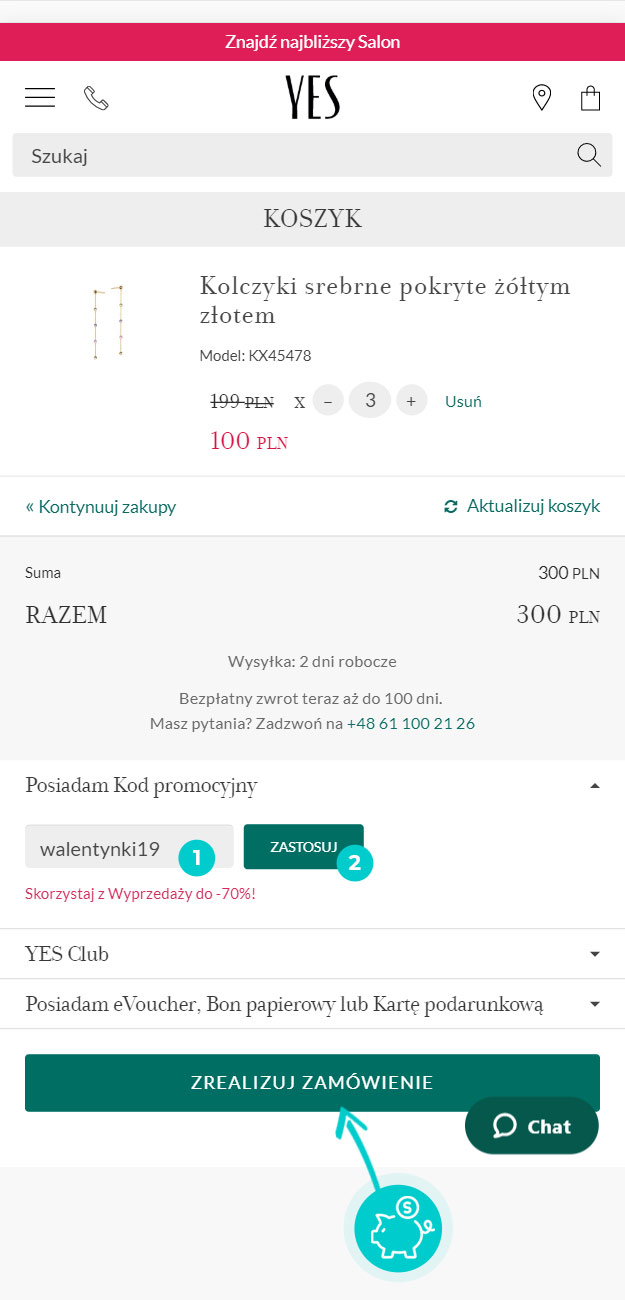Click ZREALIZUJ ZAMÓWIENIE to checkout
Image resolution: width=625 pixels, height=1300 pixels.
(312, 1082)
